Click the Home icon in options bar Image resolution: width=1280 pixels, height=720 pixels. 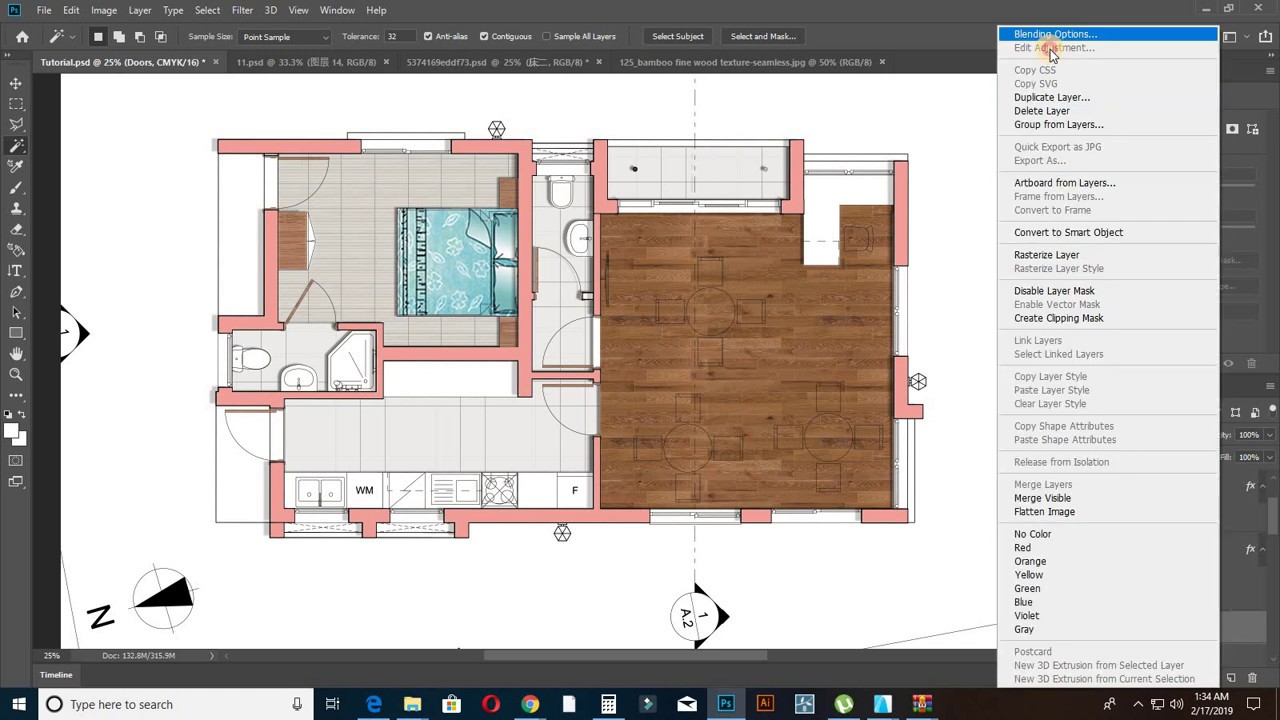click(22, 37)
